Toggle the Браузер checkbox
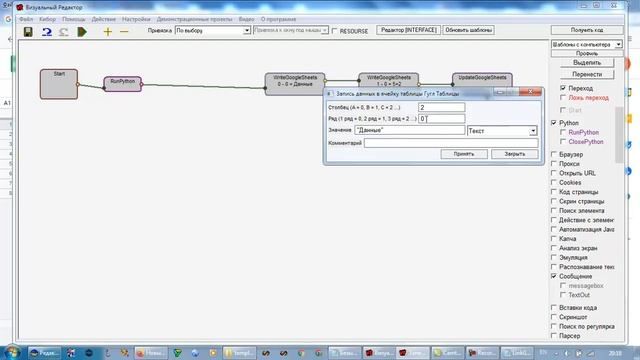Viewport: 640px width, 360px height. click(x=554, y=154)
